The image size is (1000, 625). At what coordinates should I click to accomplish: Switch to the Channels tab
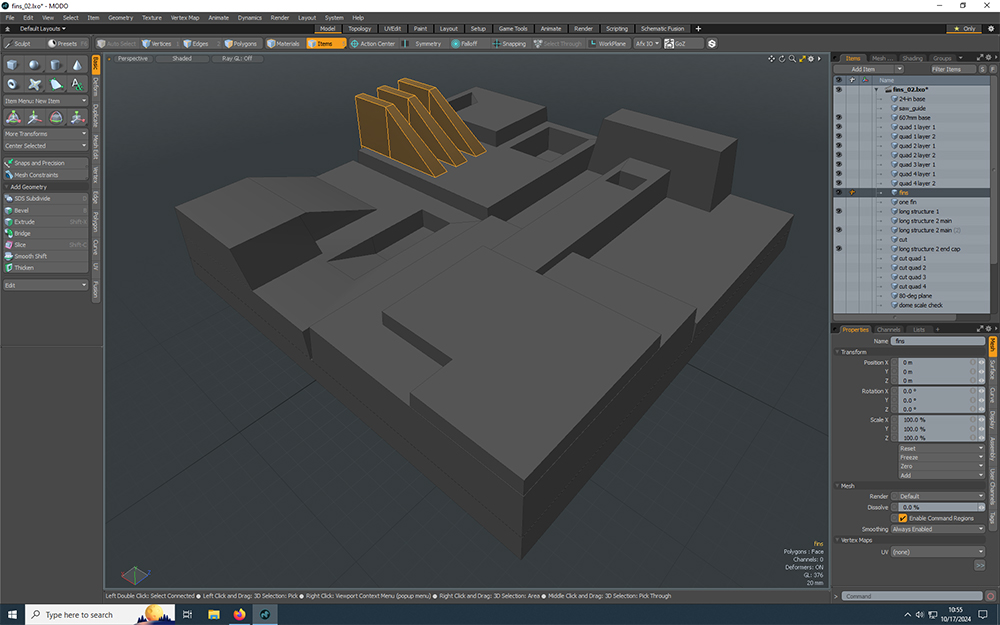click(888, 330)
